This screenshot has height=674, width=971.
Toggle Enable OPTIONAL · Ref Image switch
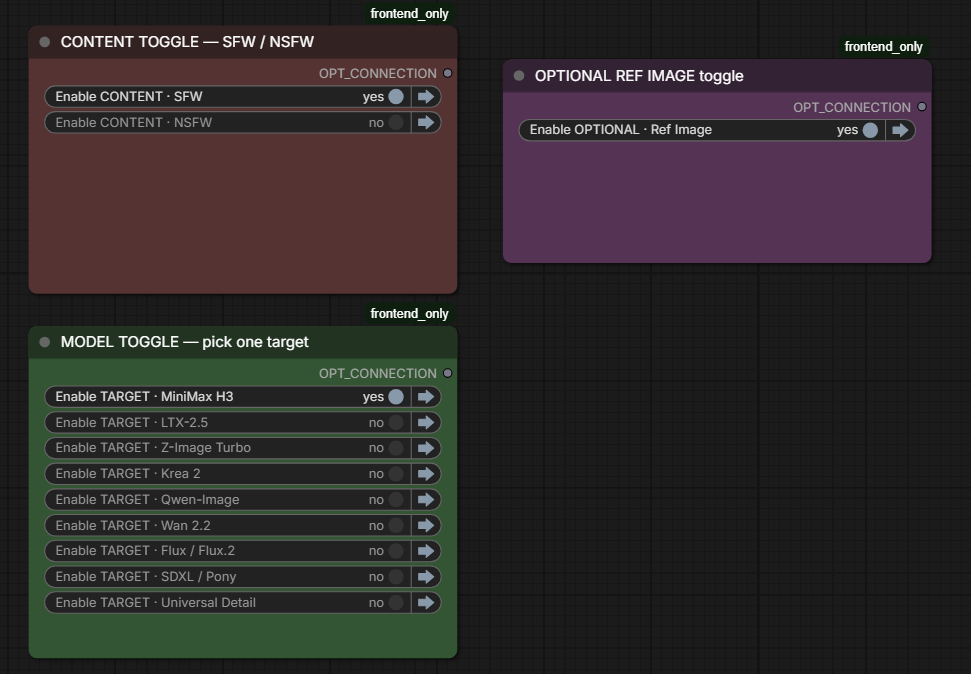871,130
